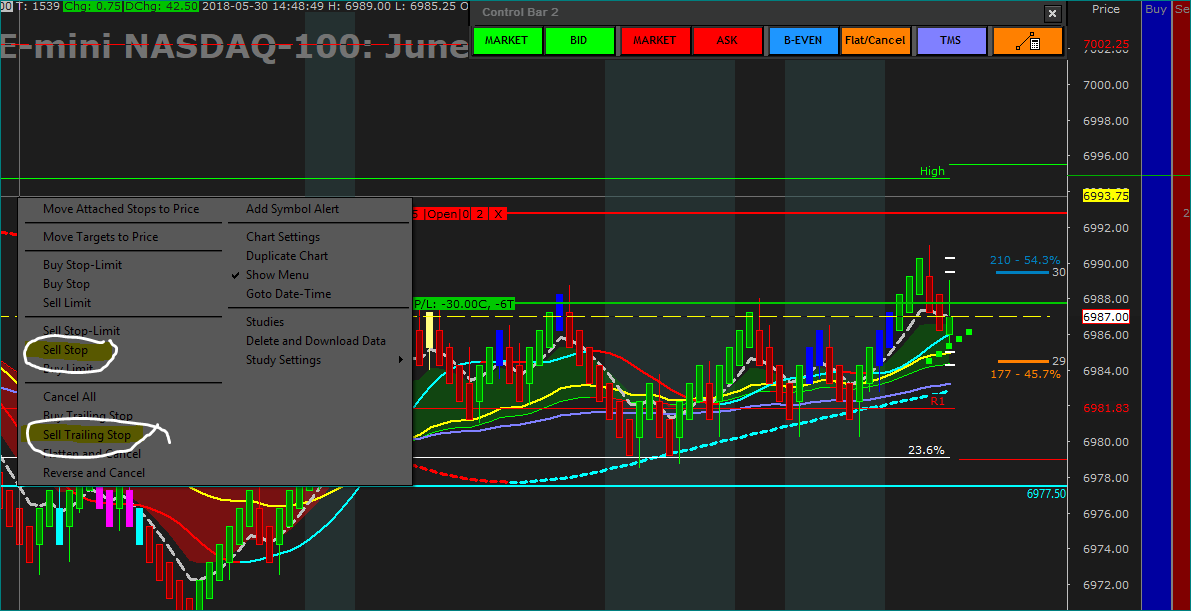Open the line calculator tool button
Image resolution: width=1191 pixels, height=611 pixels.
click(x=1027, y=40)
